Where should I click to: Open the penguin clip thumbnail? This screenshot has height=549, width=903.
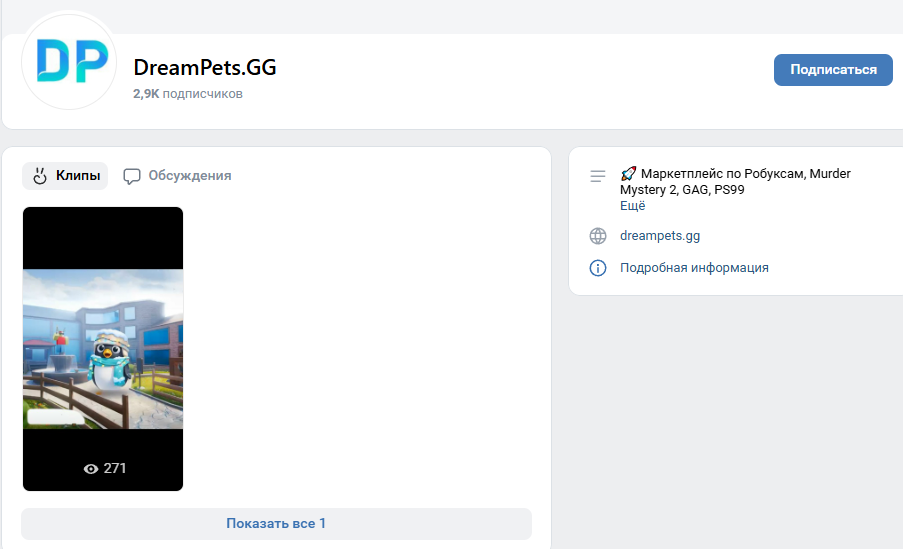103,349
